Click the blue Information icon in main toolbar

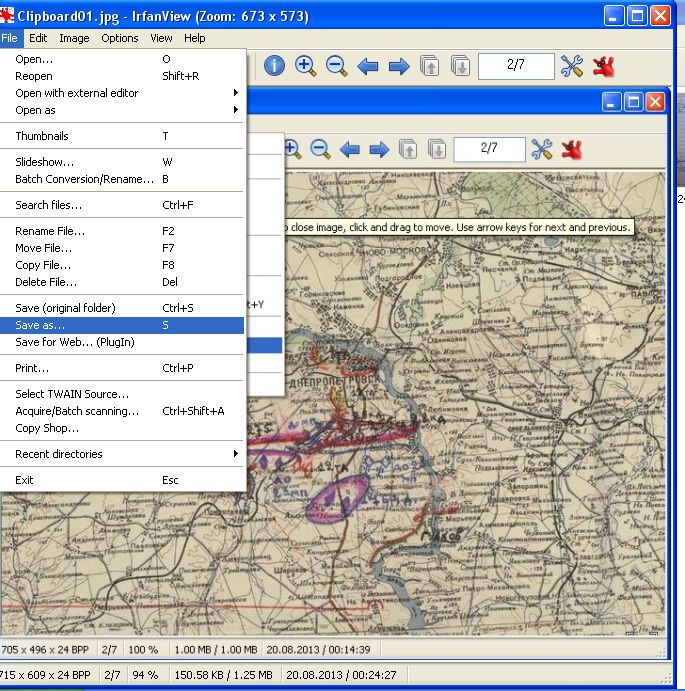[x=274, y=67]
